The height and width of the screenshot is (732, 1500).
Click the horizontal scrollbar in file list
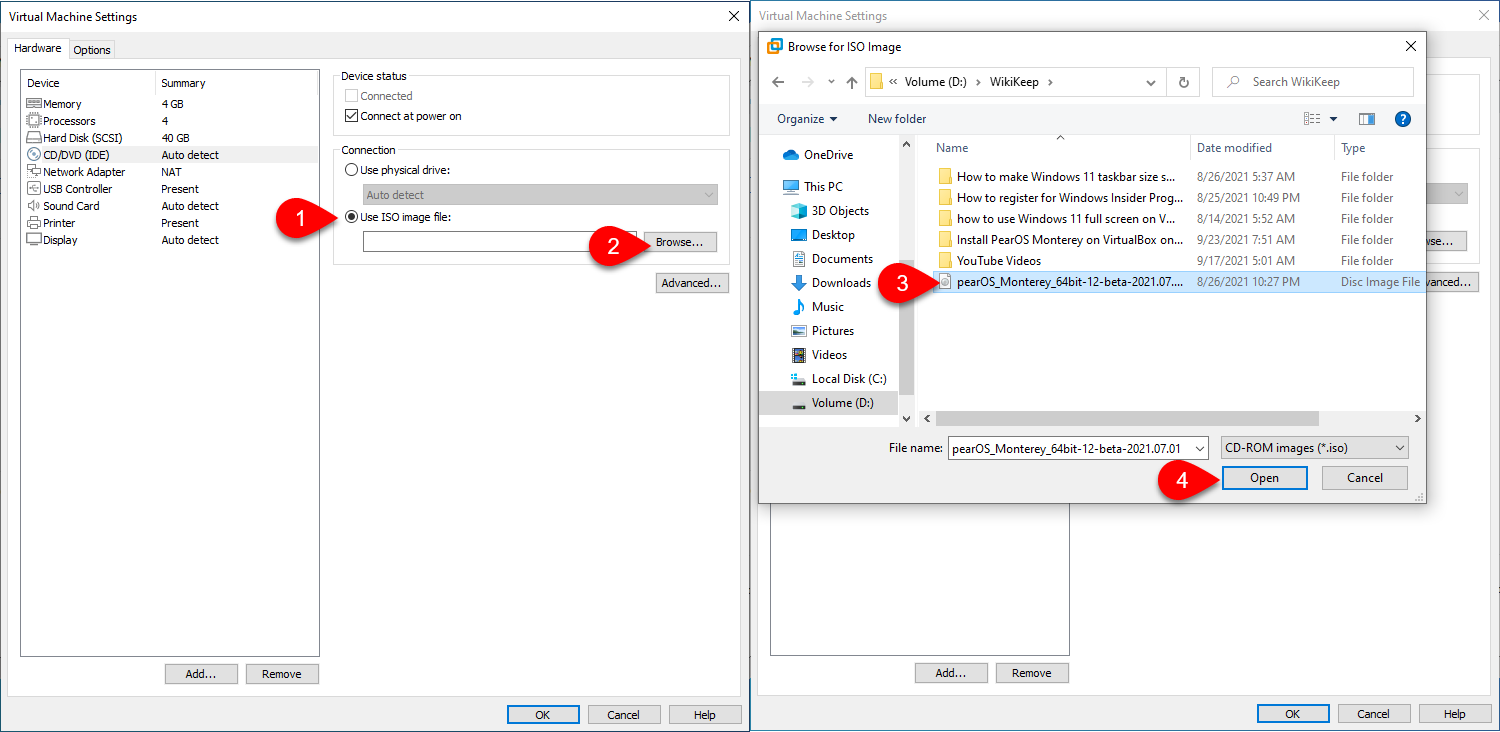click(1127, 419)
